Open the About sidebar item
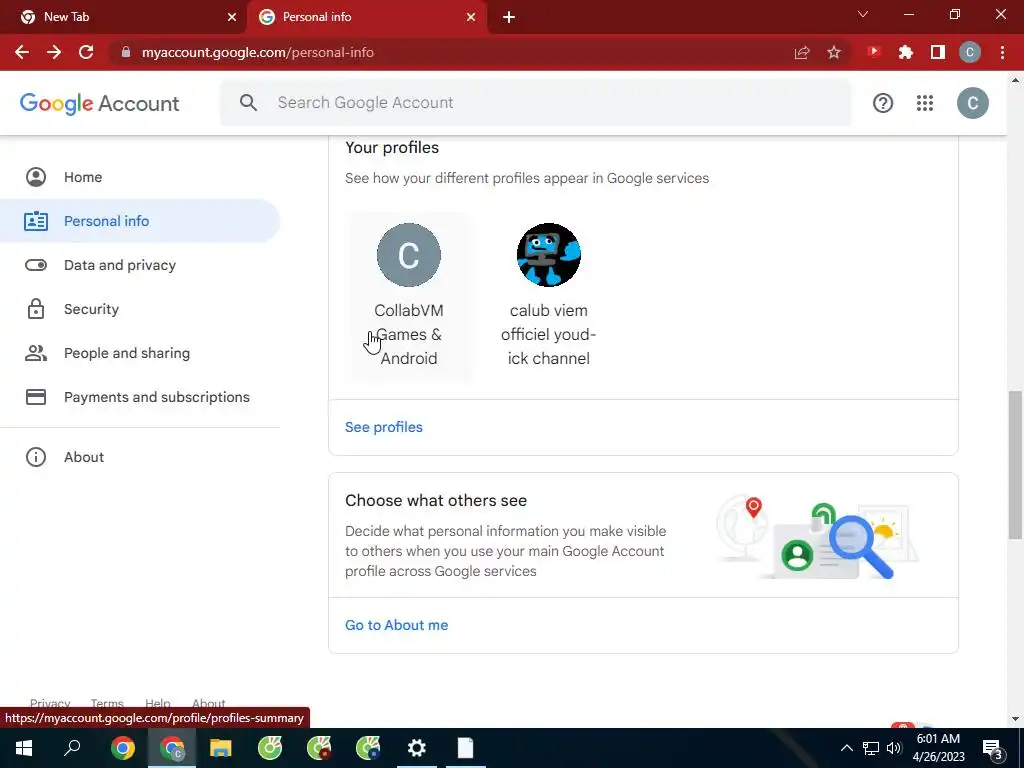The width and height of the screenshot is (1024, 768). (x=140, y=457)
